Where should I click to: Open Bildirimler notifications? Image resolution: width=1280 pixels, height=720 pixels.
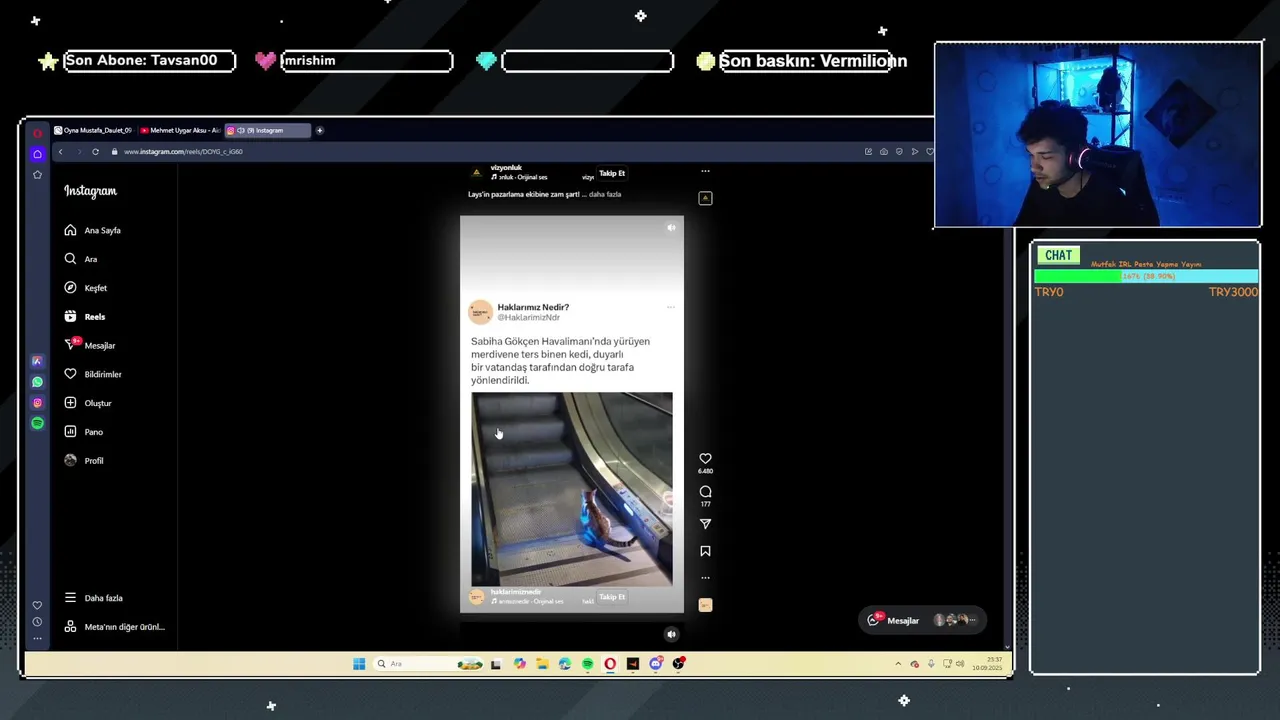point(92,374)
